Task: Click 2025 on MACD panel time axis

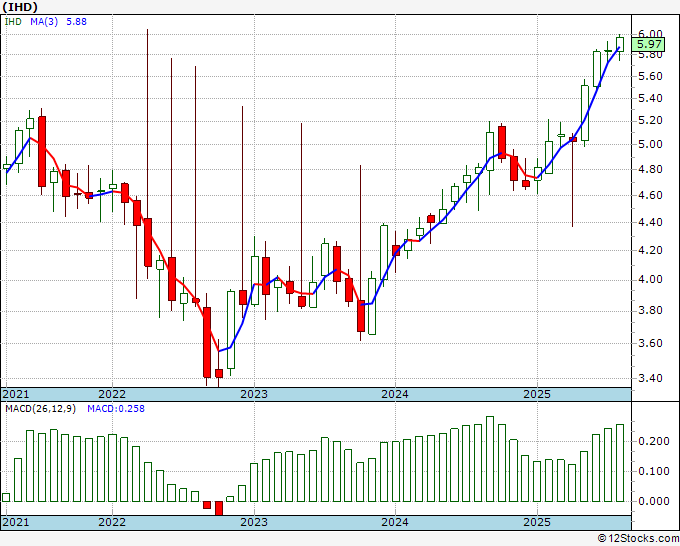Action: [537, 522]
